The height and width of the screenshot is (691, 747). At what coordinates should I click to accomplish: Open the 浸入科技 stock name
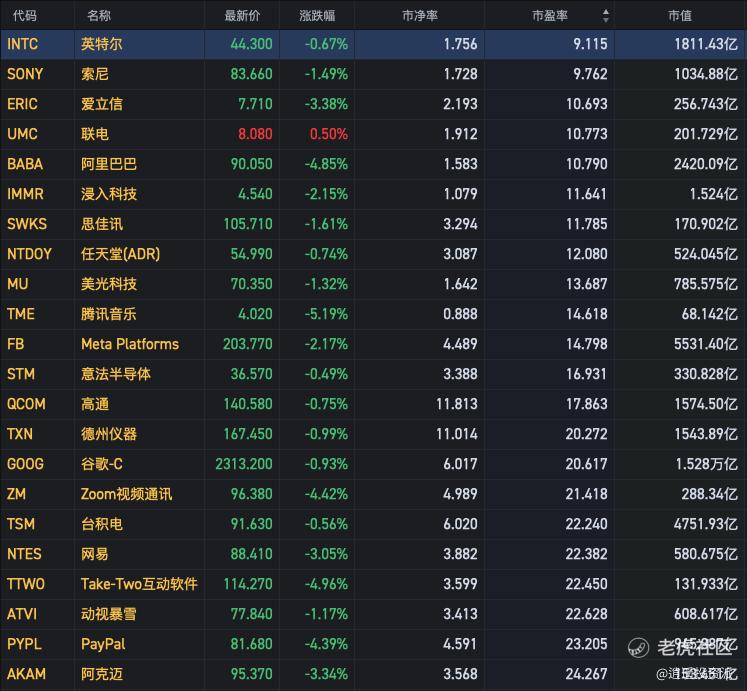pos(109,194)
